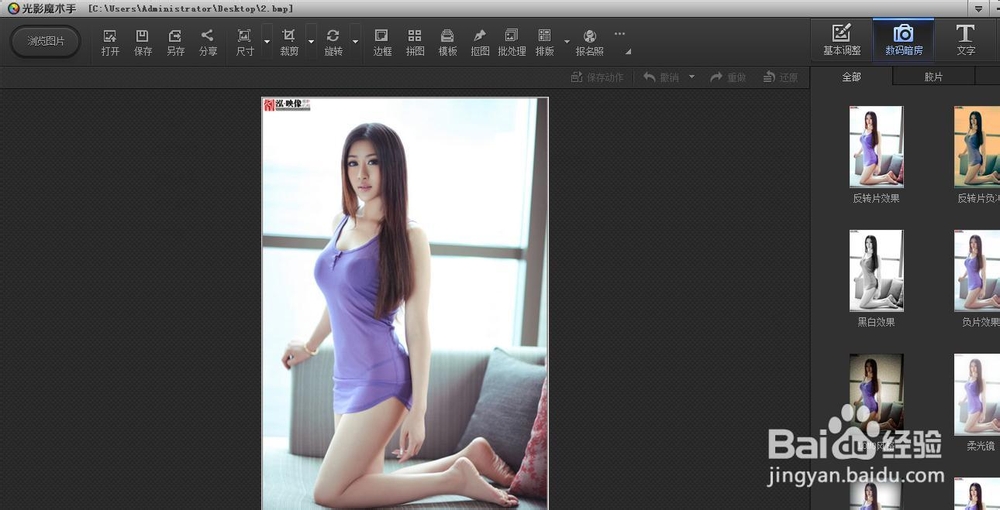Select the 尺寸 resize tool

(x=244, y=43)
